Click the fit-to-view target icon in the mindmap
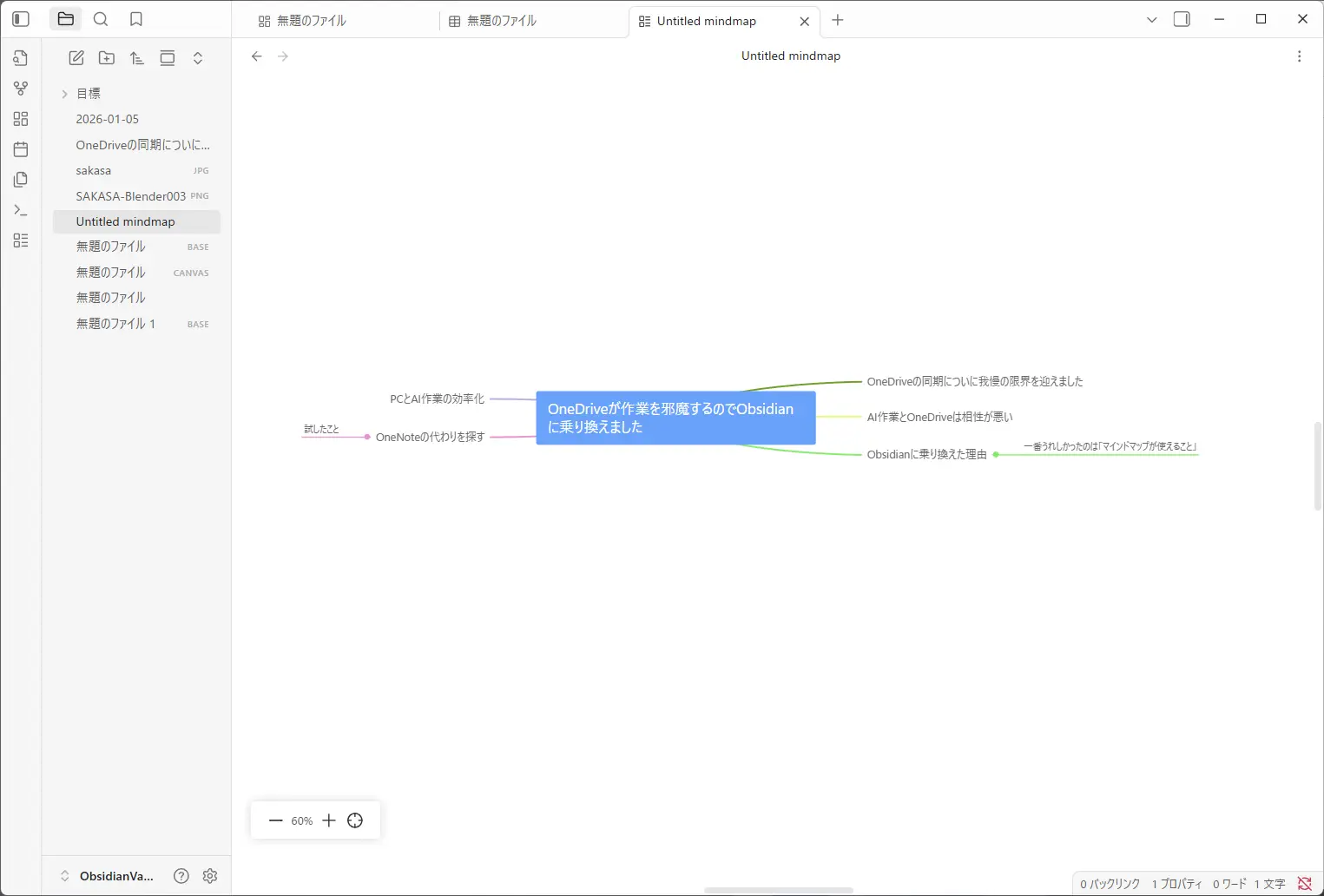 click(x=355, y=820)
